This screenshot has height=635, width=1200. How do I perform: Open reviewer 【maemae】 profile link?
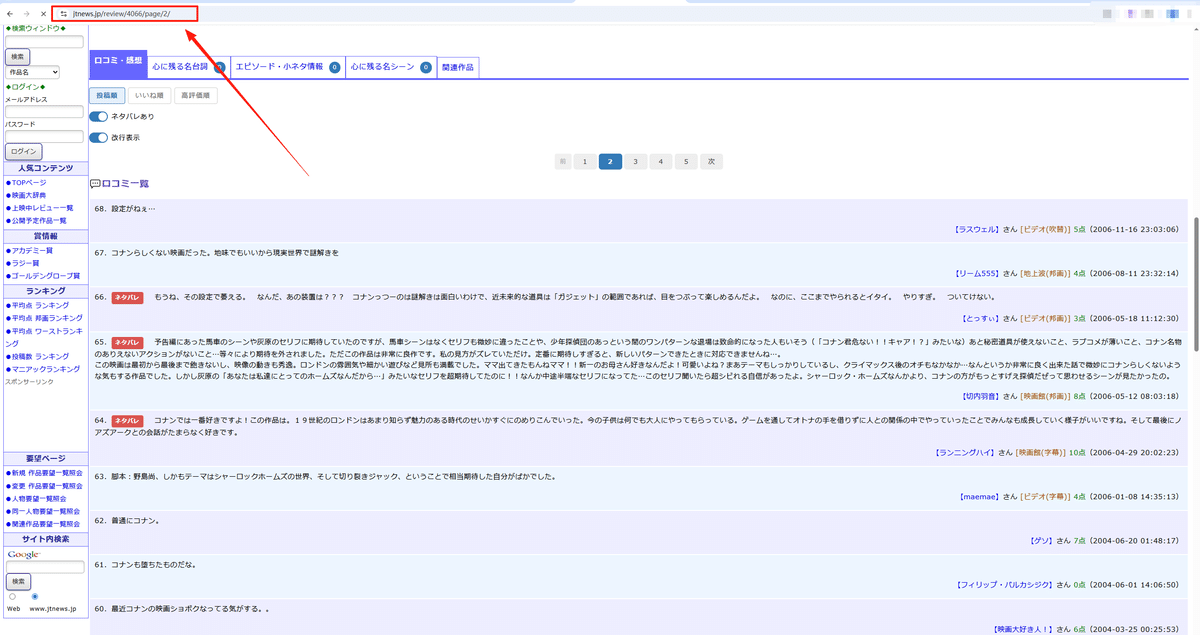pos(980,496)
